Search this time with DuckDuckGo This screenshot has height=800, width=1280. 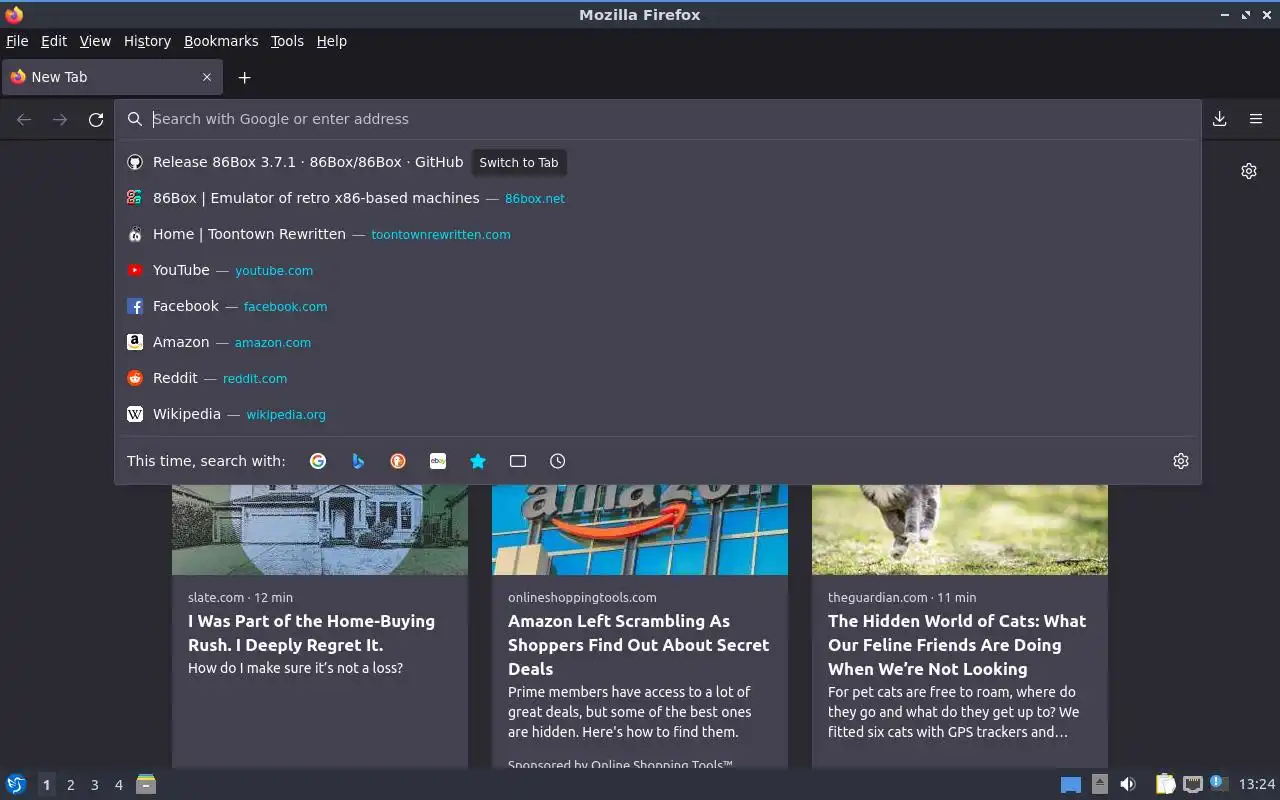click(x=398, y=461)
